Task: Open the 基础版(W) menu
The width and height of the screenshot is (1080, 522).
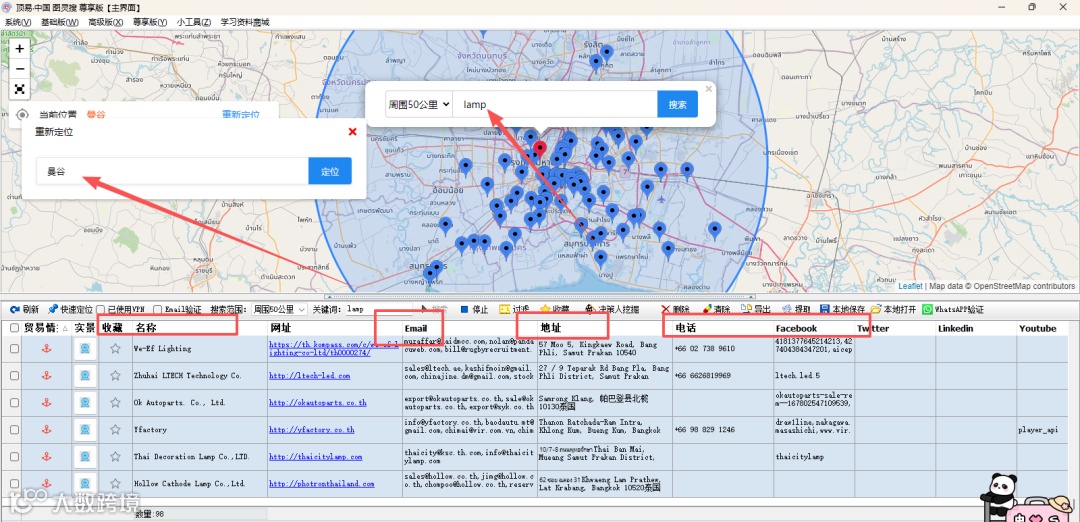Action: (59, 22)
